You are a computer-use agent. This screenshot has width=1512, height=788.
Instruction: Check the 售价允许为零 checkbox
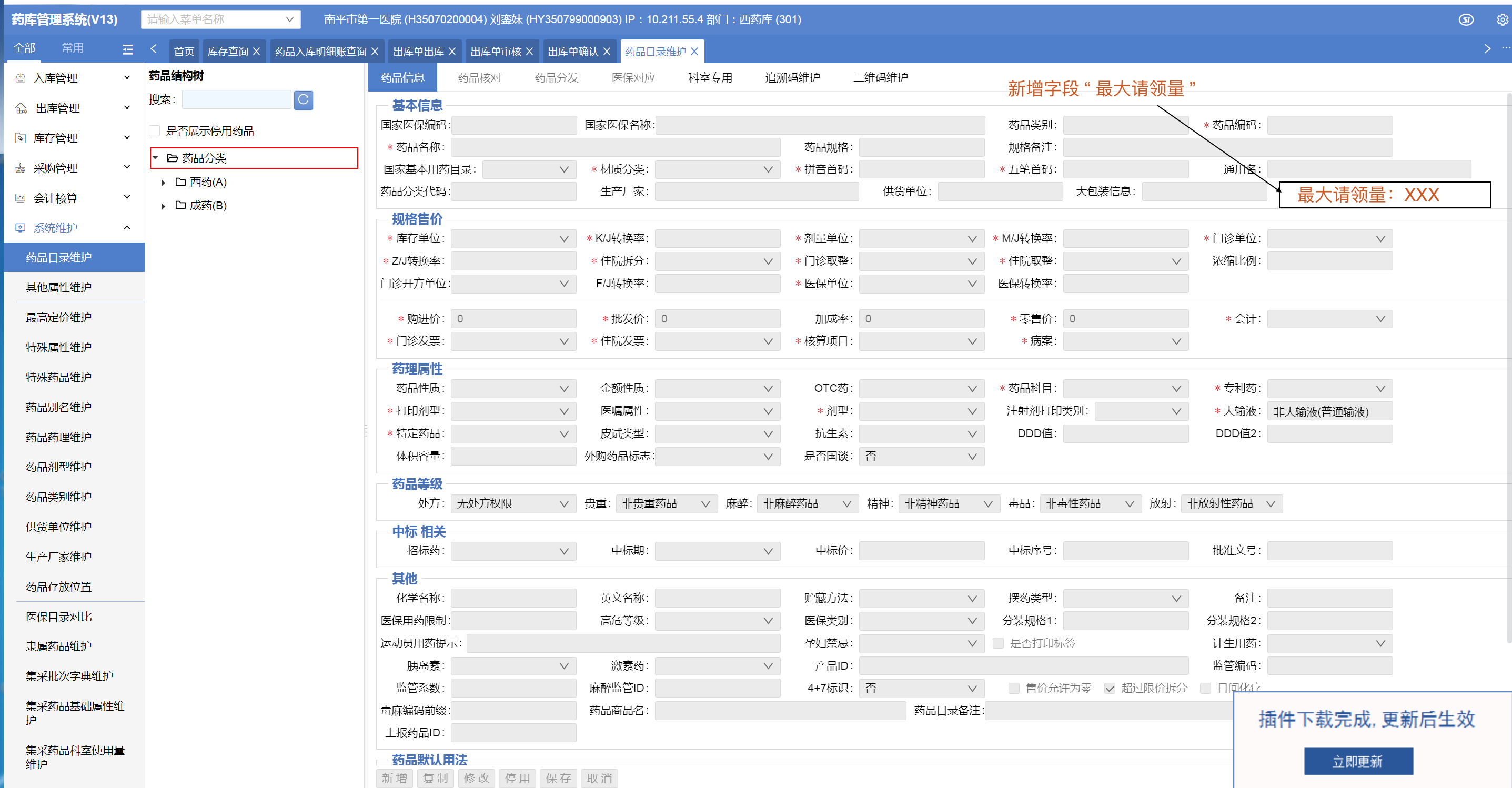coord(1014,688)
